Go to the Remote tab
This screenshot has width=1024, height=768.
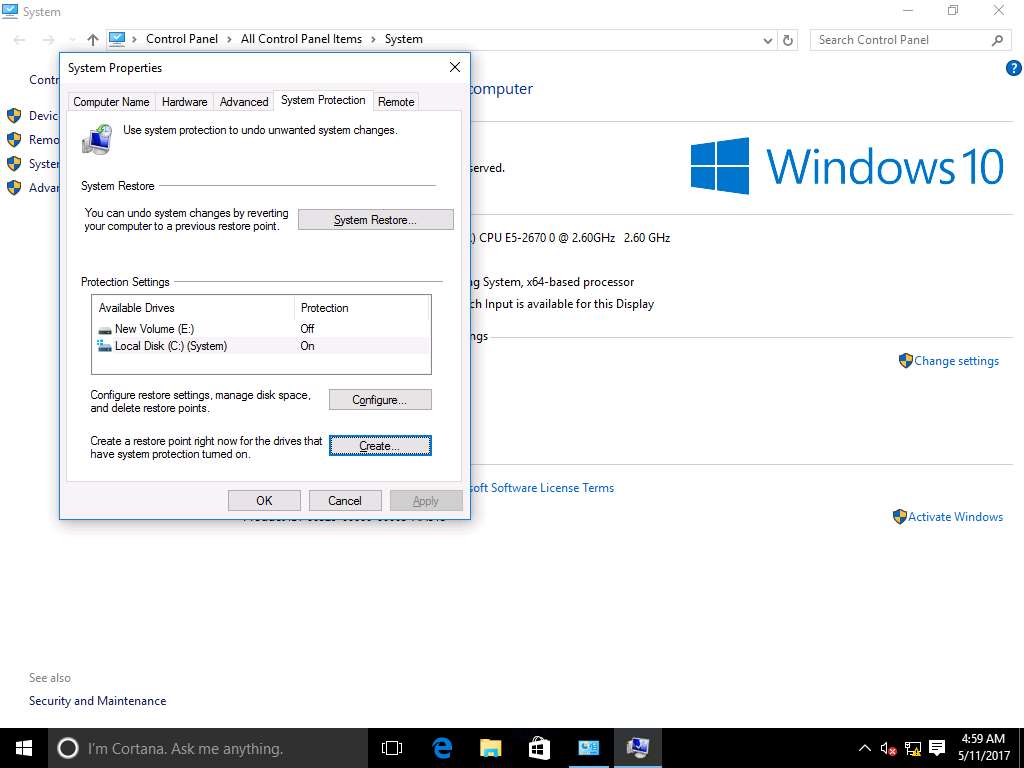[396, 102]
